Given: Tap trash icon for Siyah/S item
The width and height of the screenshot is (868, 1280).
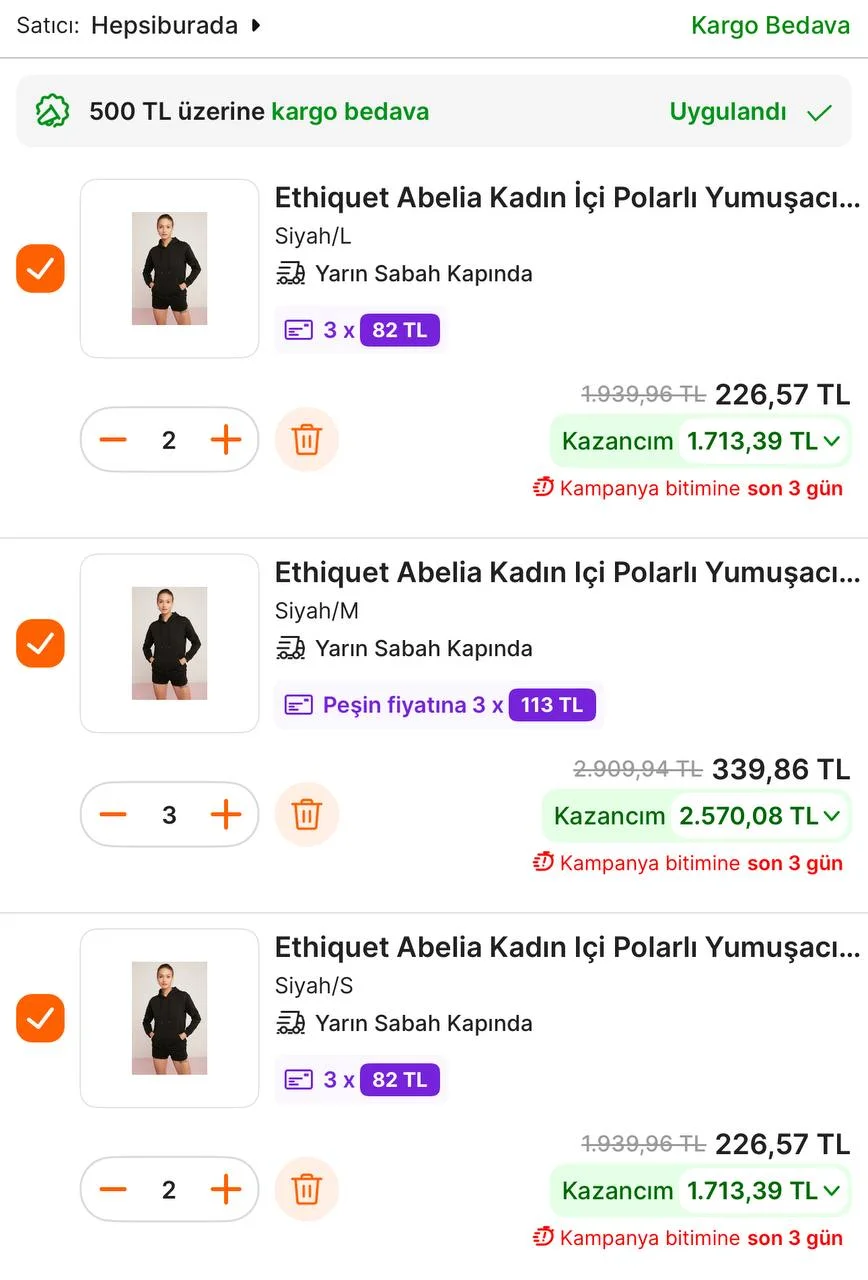Looking at the screenshot, I should (307, 1189).
